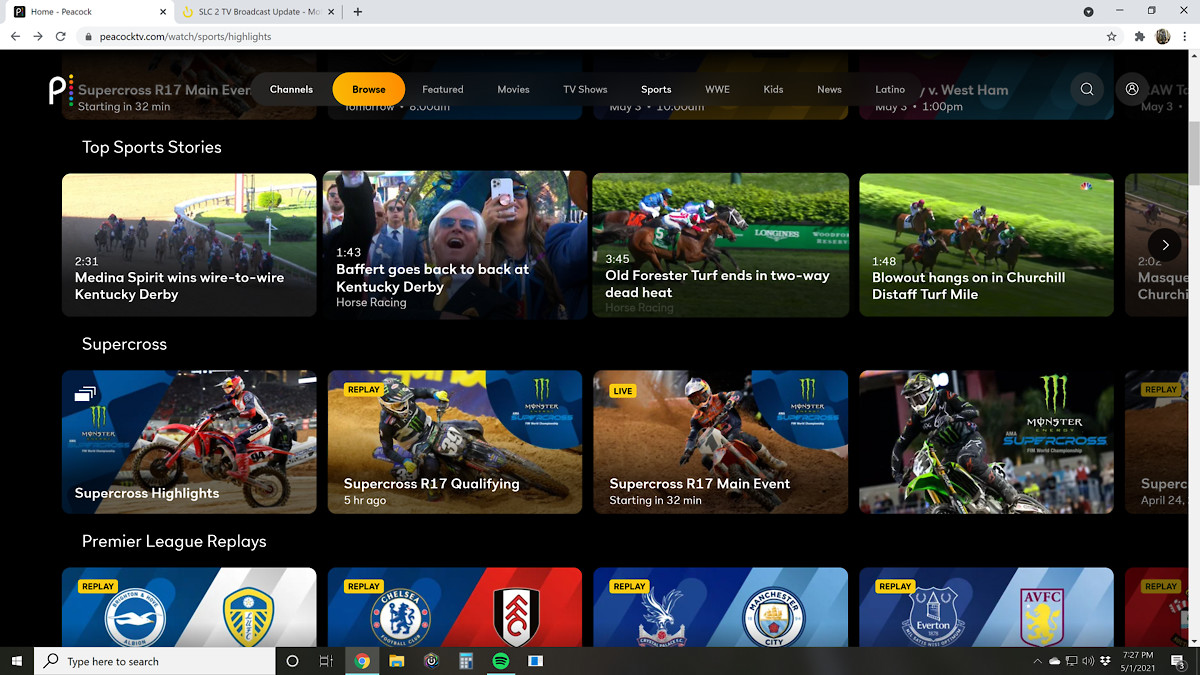Open Cortana circle on taskbar
Image resolution: width=1200 pixels, height=675 pixels.
[292, 661]
